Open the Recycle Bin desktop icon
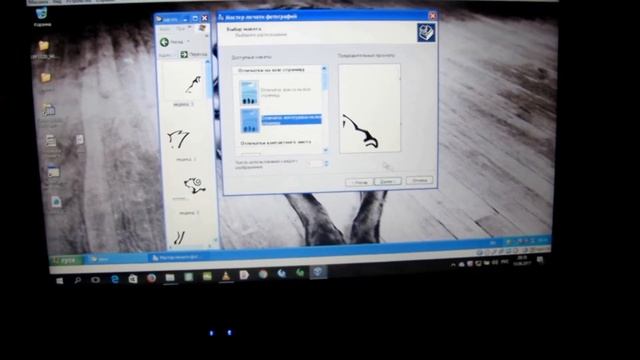The height and width of the screenshot is (360, 640). [x=41, y=14]
